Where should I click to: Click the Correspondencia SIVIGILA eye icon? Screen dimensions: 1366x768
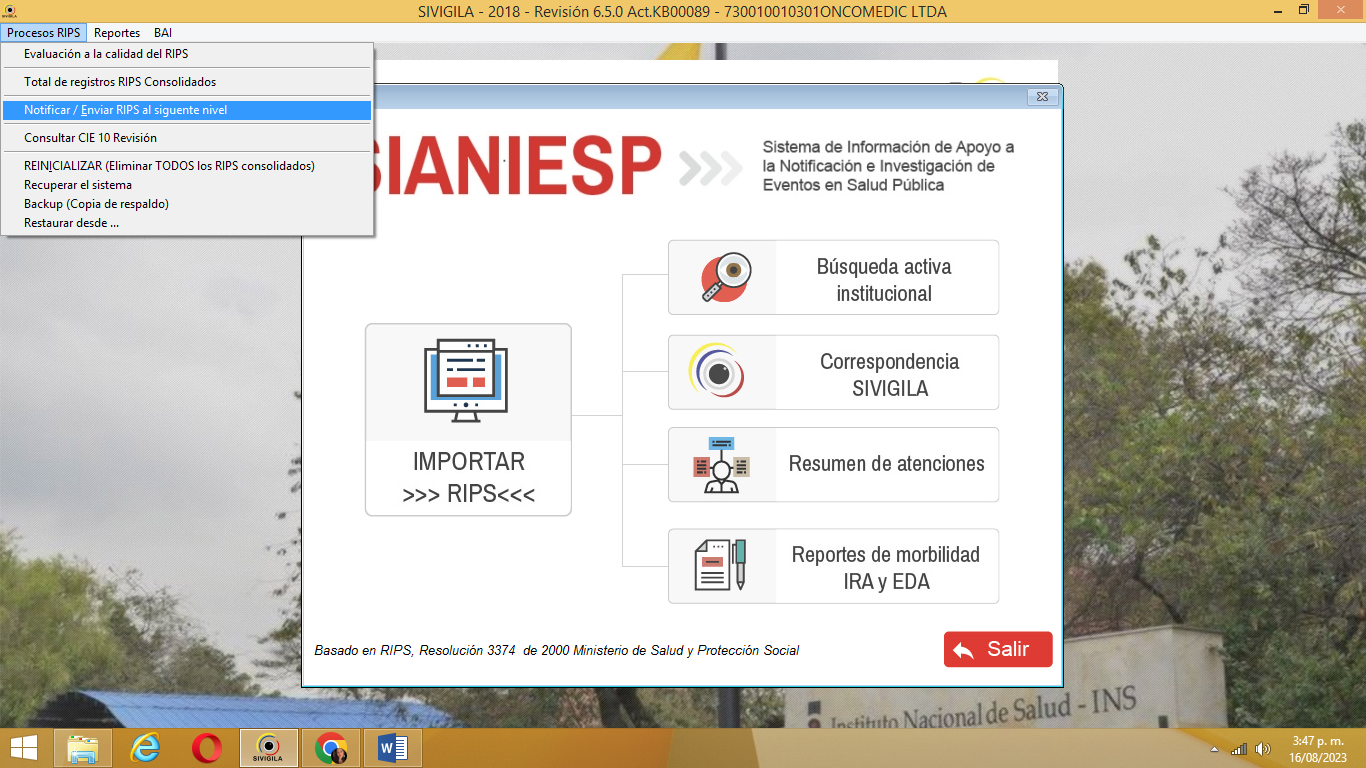click(x=717, y=371)
